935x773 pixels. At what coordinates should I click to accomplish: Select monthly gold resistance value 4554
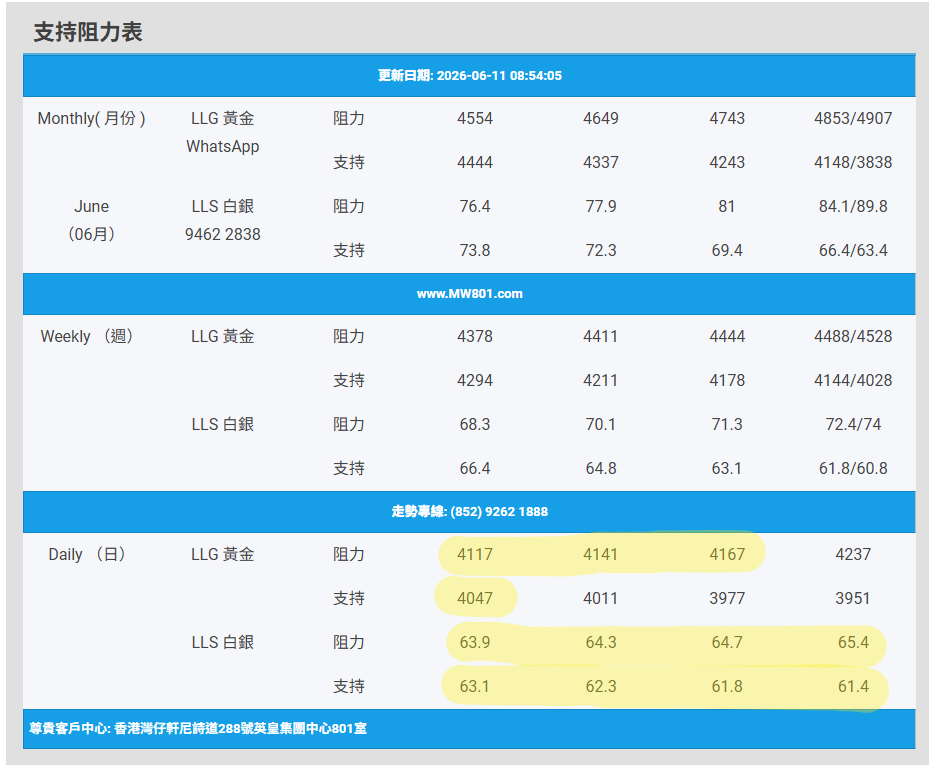pyautogui.click(x=475, y=119)
